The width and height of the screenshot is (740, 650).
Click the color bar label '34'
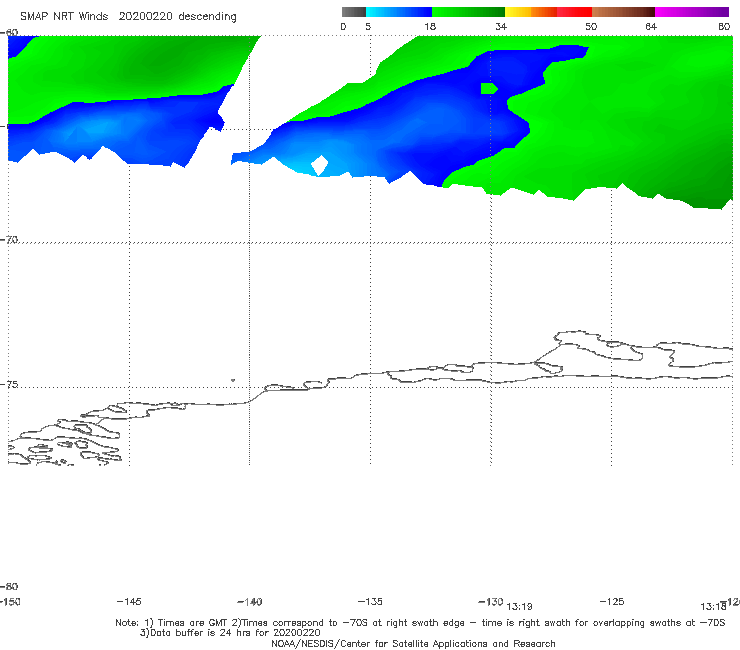(x=501, y=26)
